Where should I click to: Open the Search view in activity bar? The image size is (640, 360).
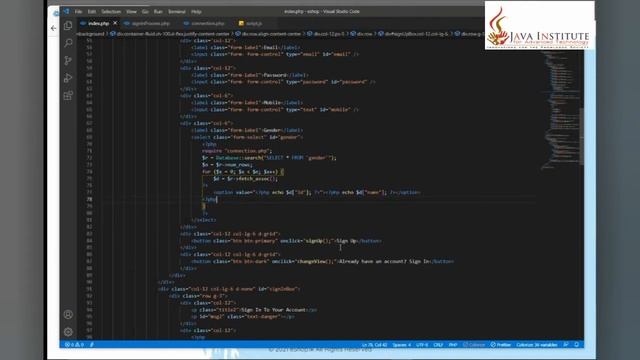click(68, 43)
